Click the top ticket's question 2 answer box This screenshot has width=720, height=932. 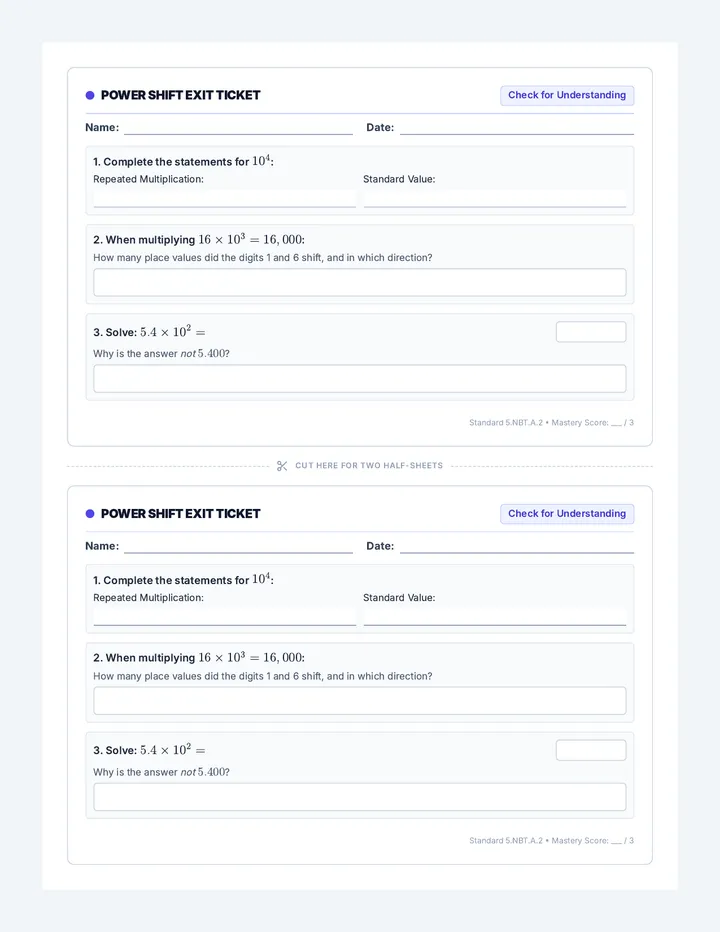[360, 282]
